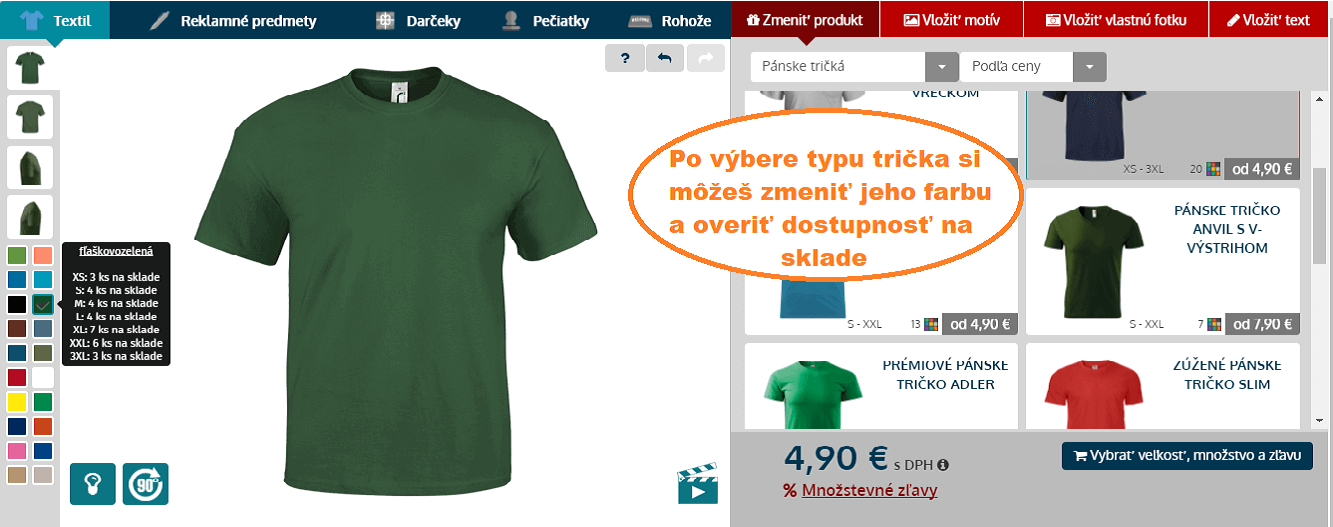Open color palette icon for Anvil V-neck shirt

point(1214,324)
